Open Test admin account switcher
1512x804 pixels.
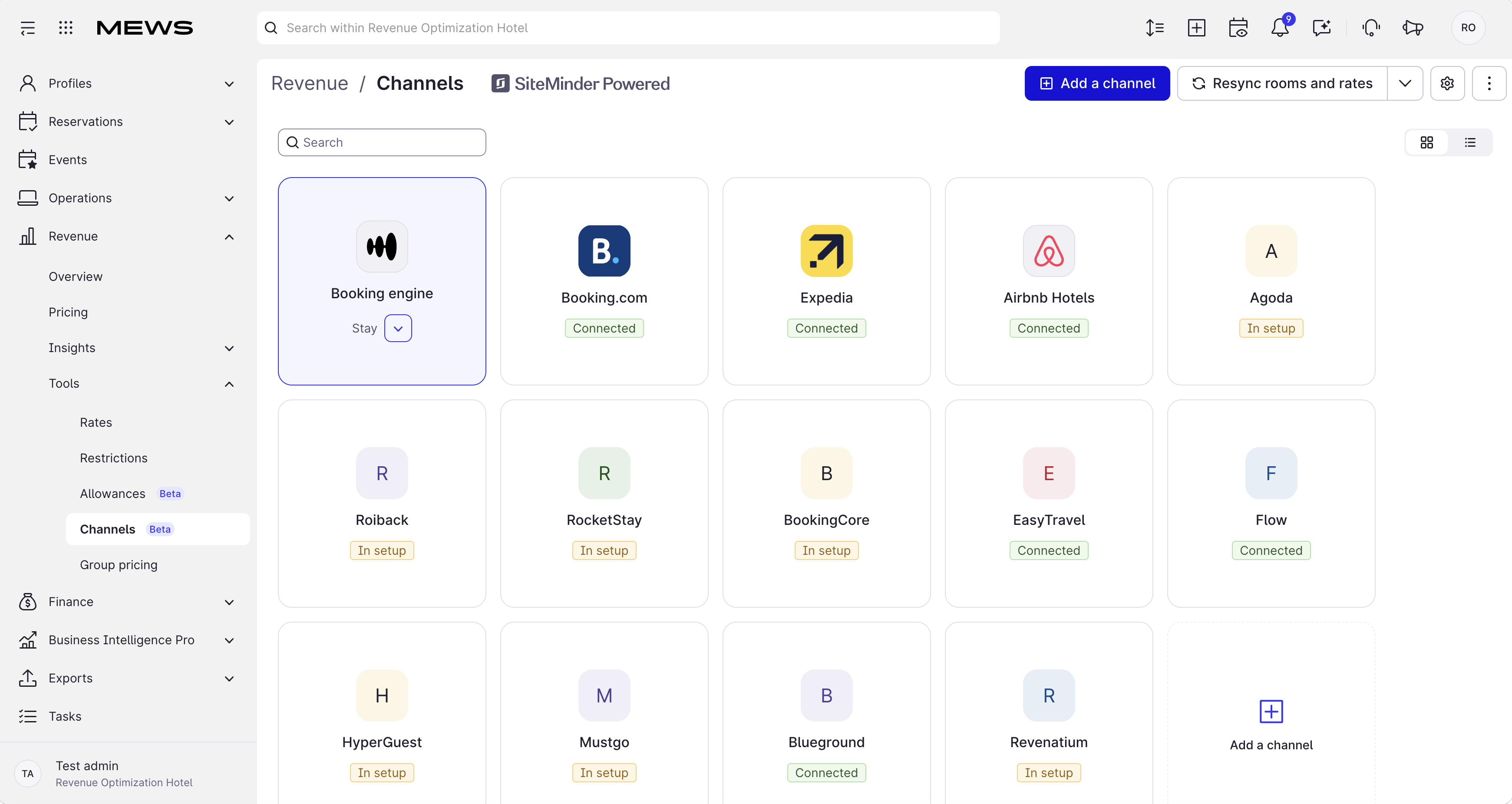click(x=128, y=774)
